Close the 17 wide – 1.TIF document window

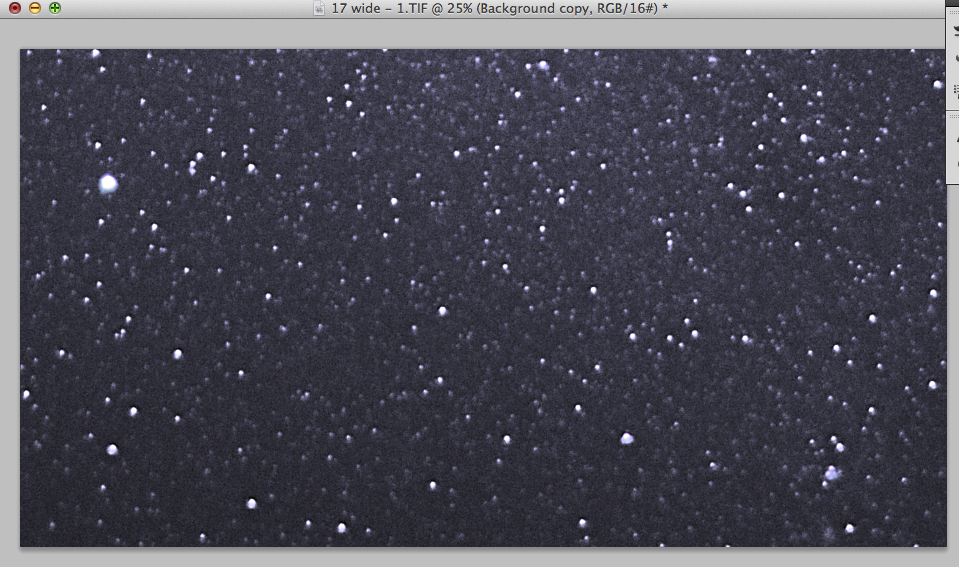pos(15,8)
